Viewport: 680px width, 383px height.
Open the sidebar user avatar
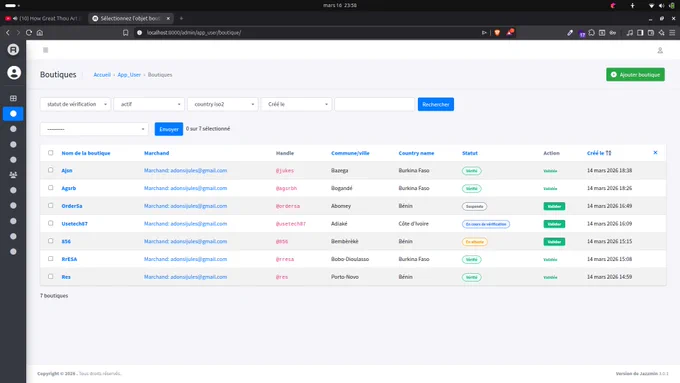tap(14, 72)
